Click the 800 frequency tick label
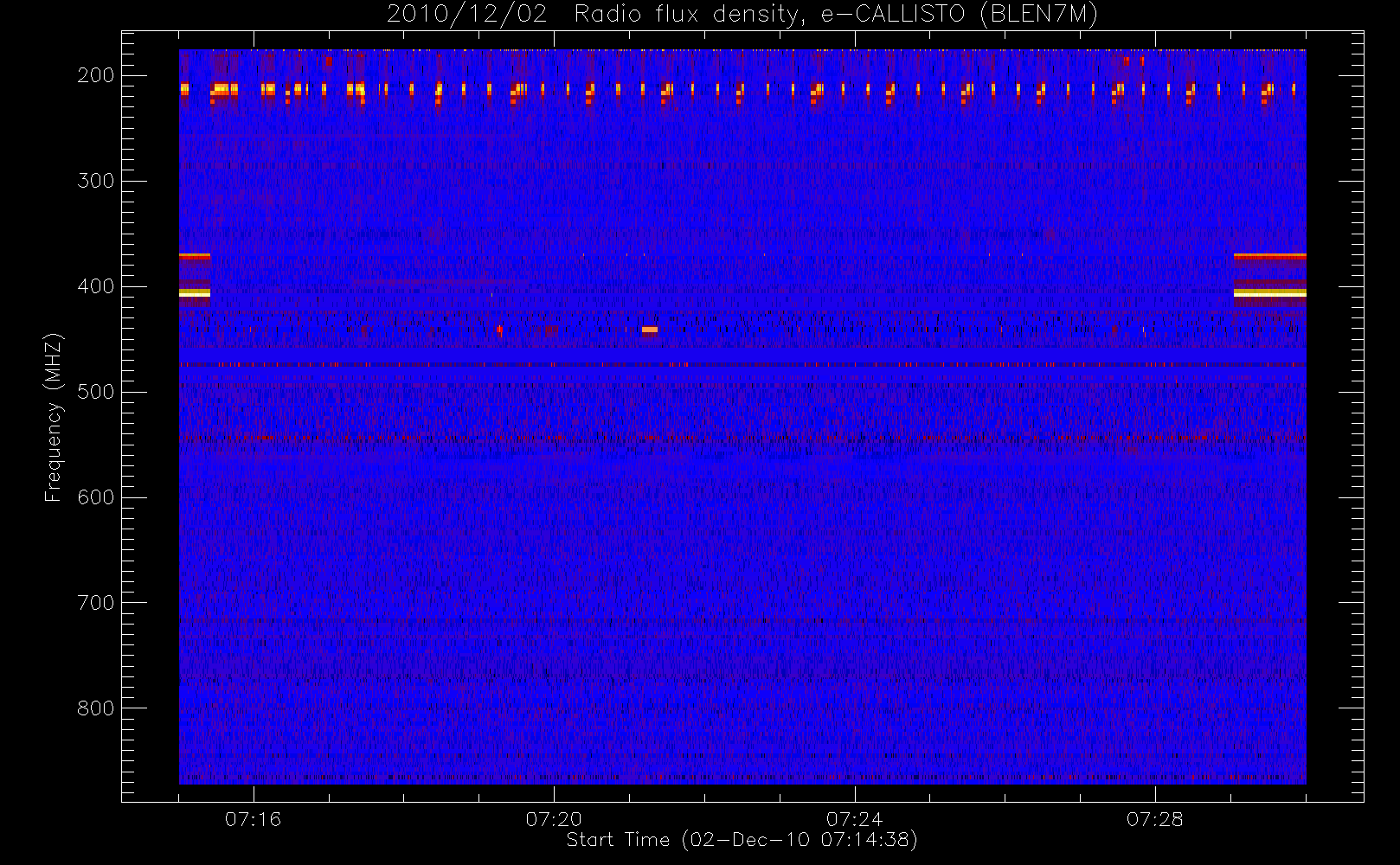Screen dimensions: 1400x865 coord(96,708)
